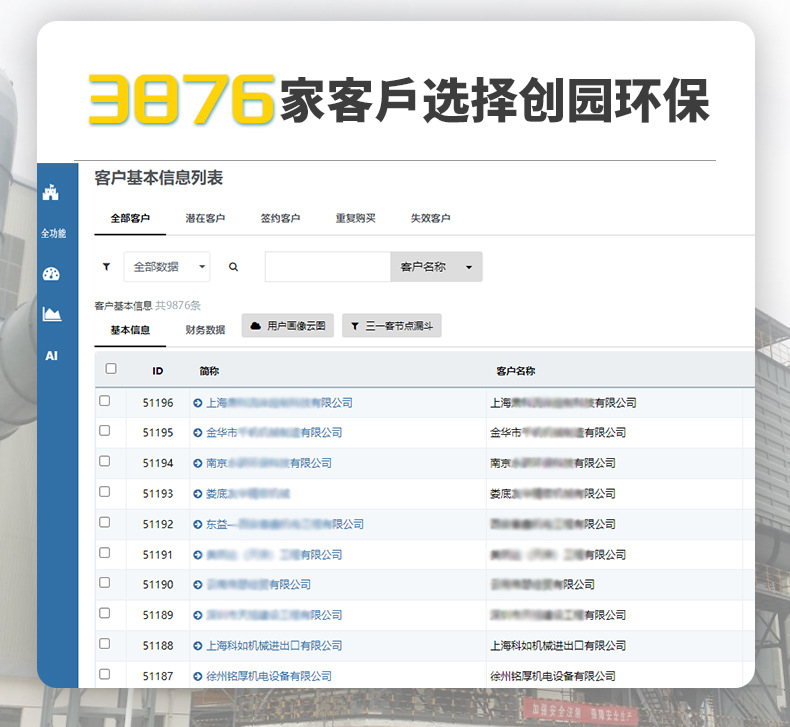Open the 金华市 company link in row 51195
This screenshot has width=790, height=727.
click(x=274, y=433)
